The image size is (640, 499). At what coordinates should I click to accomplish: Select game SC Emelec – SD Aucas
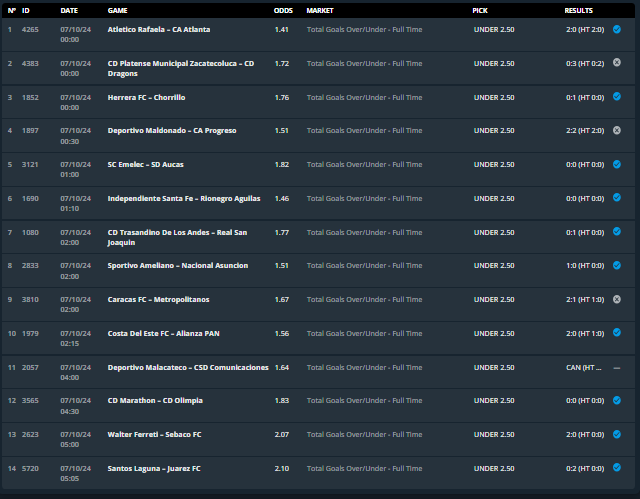(145, 164)
